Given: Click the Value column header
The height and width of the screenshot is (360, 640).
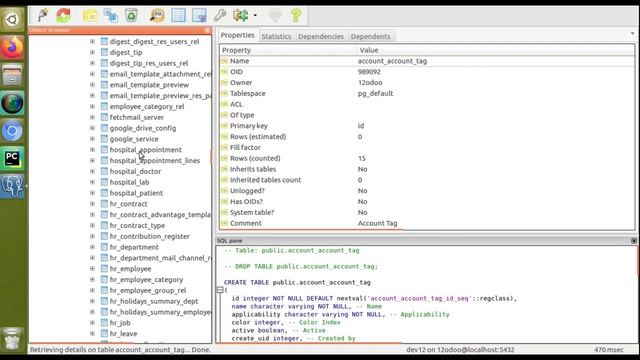Looking at the screenshot, I should click(x=496, y=50).
